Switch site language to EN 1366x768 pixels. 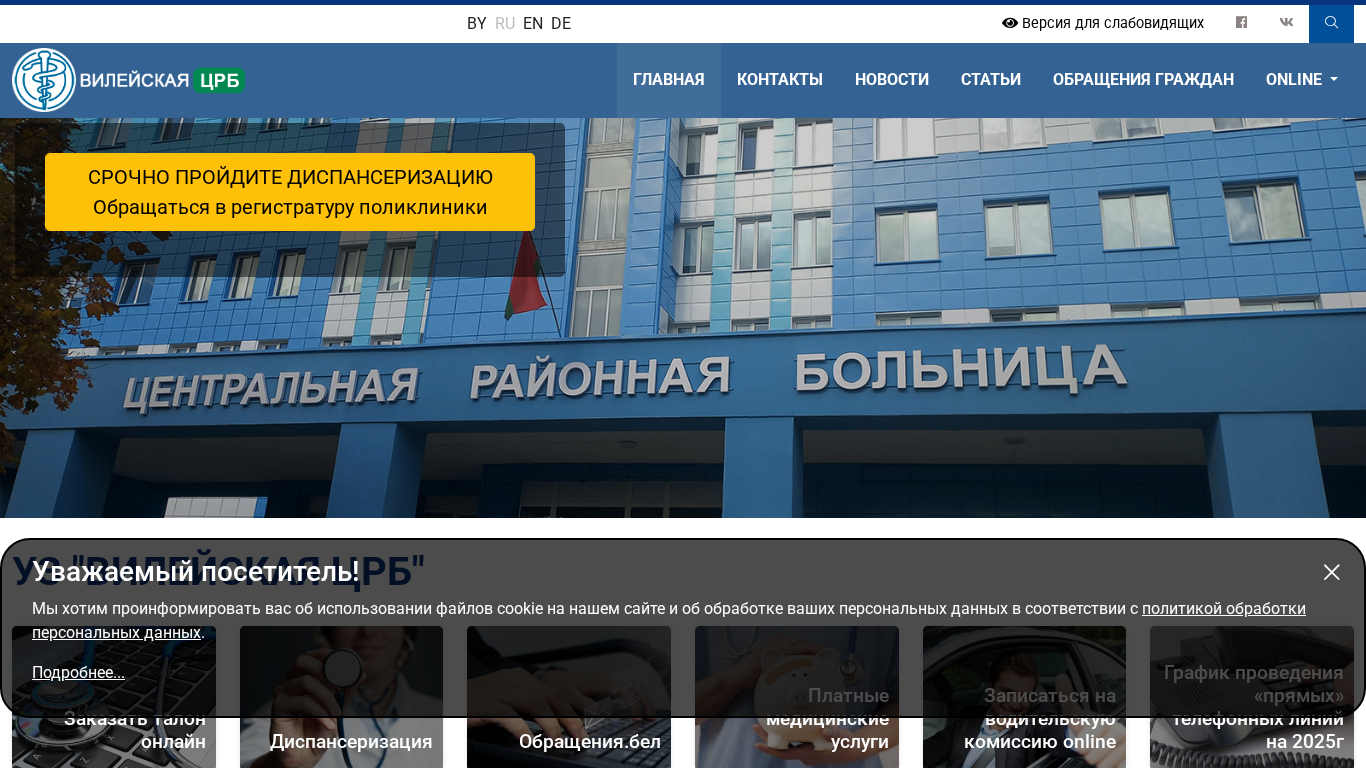pos(533,23)
